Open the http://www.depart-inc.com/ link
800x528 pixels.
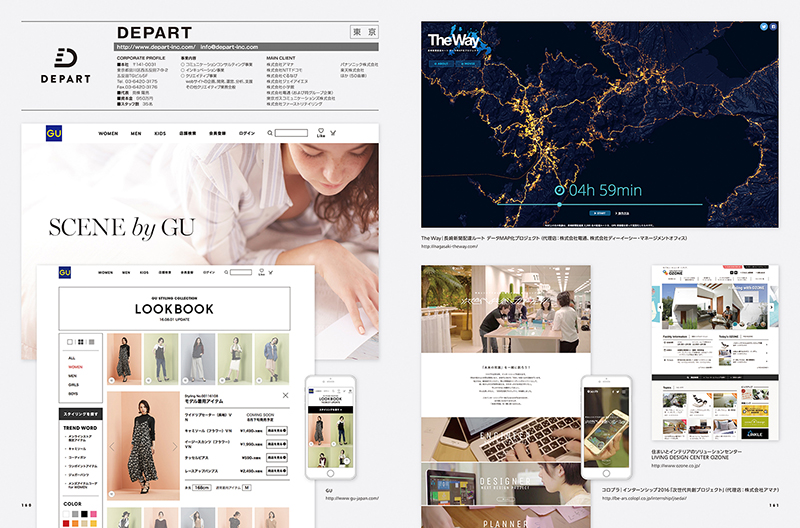click(x=156, y=47)
